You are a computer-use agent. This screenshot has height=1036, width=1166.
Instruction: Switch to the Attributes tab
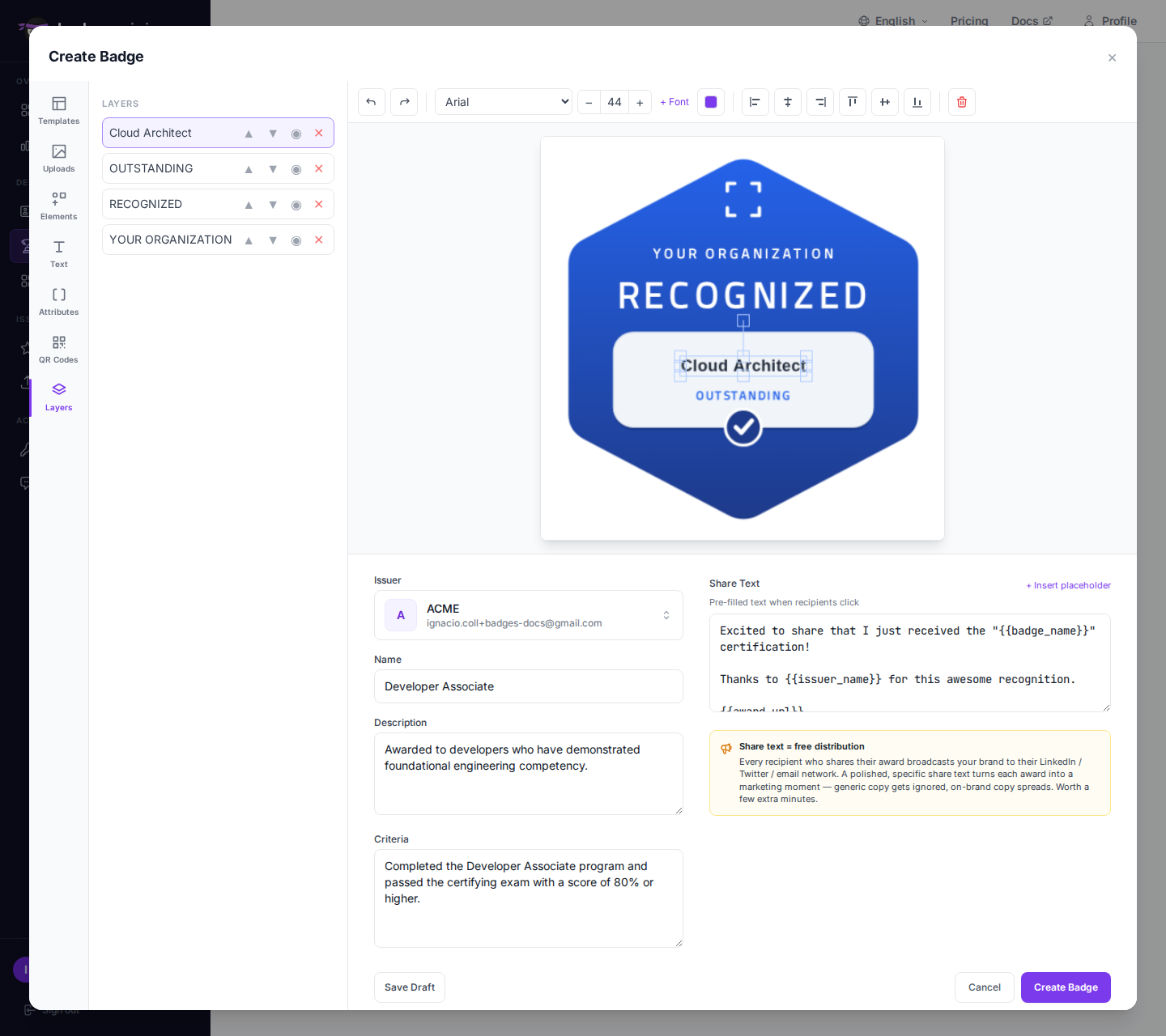coord(59,302)
